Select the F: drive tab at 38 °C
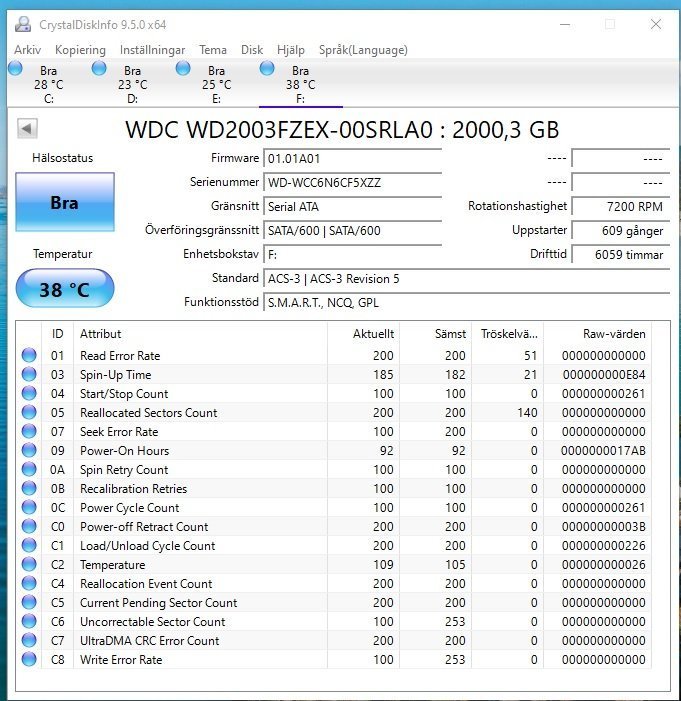The image size is (681, 701). (x=300, y=85)
